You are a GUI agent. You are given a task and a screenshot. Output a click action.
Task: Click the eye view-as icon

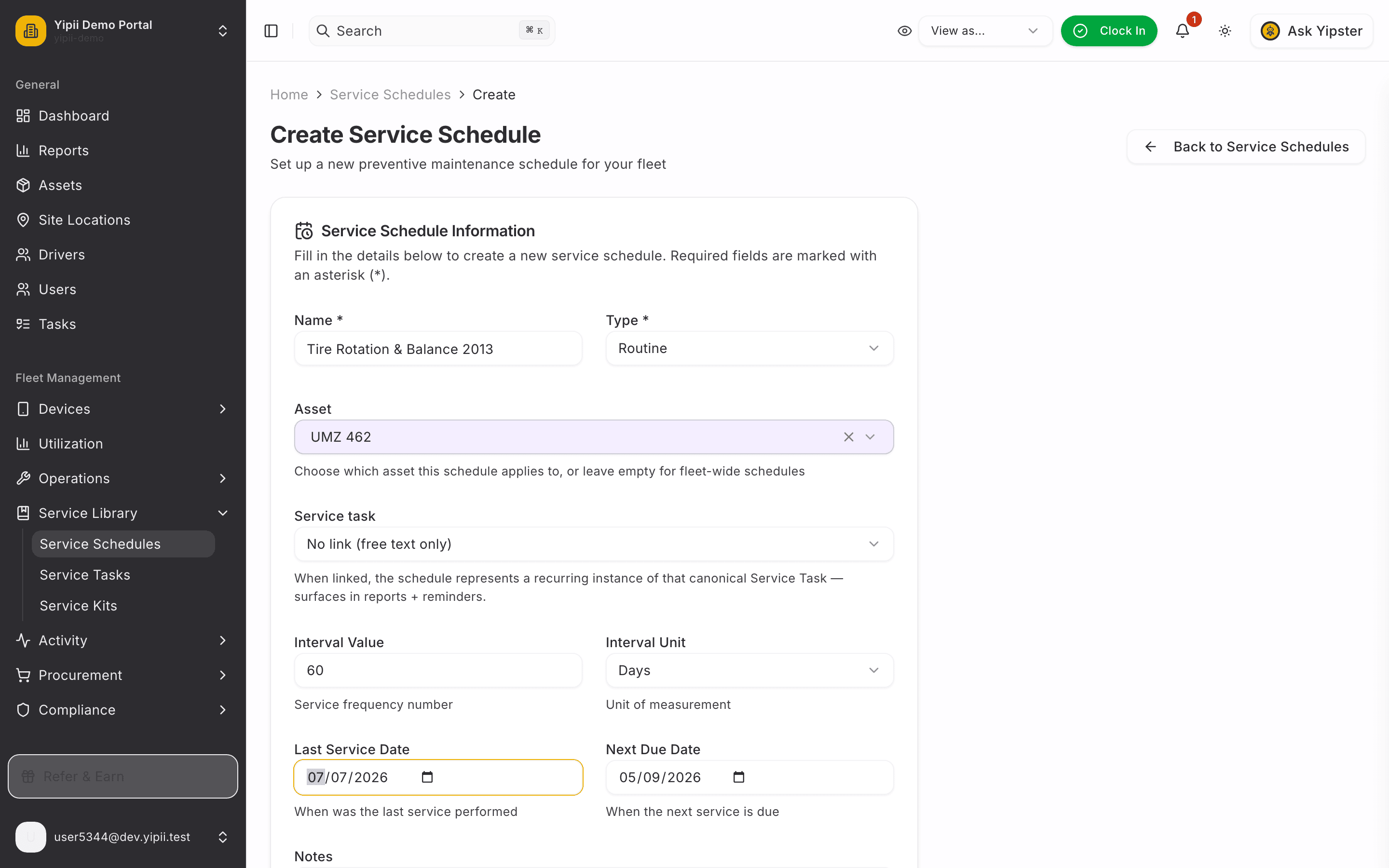pos(905,31)
